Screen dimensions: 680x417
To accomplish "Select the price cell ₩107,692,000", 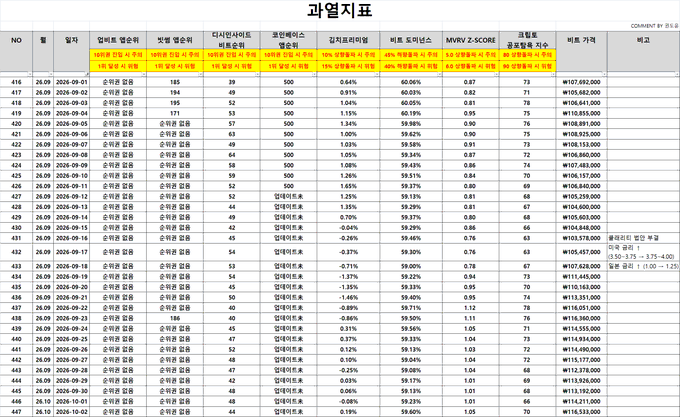I will [x=582, y=82].
